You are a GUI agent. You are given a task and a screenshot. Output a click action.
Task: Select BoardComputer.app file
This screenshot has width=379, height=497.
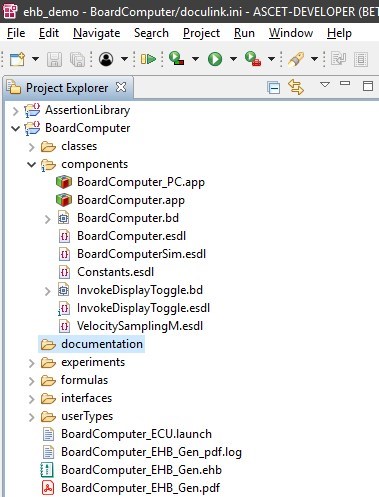[x=131, y=200]
